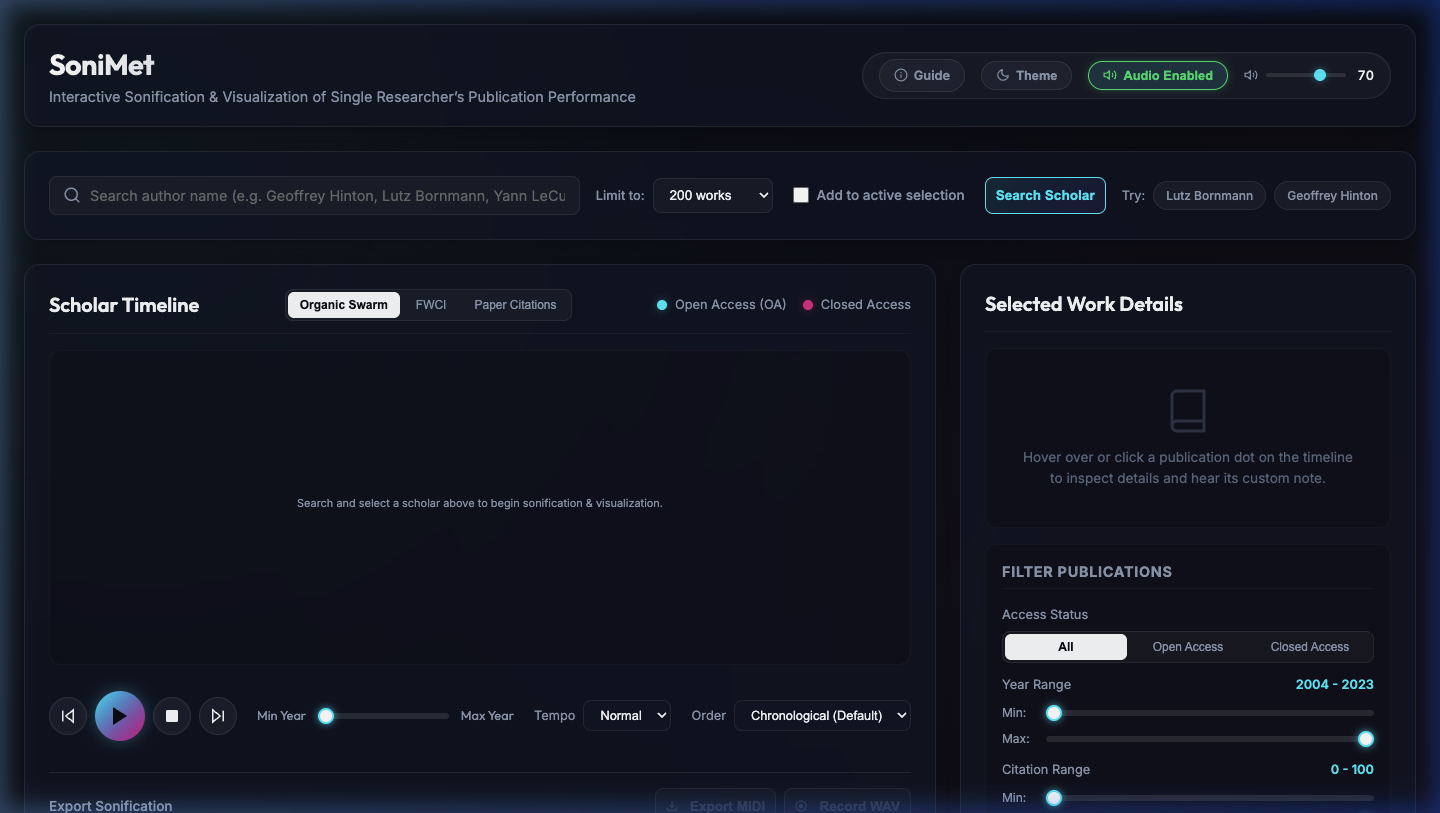
Task: Start playback with the play button
Action: (120, 716)
